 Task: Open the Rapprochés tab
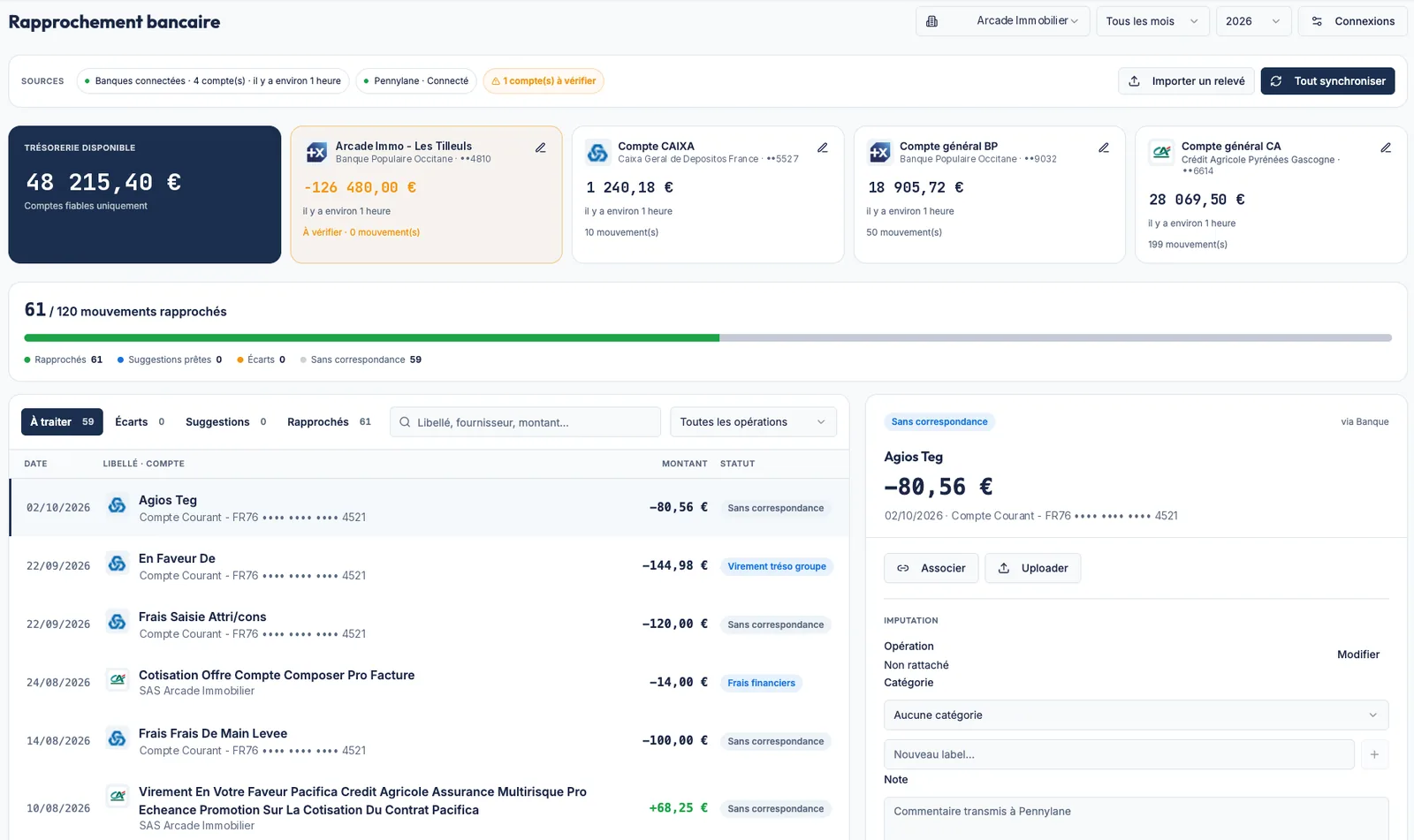[329, 422]
